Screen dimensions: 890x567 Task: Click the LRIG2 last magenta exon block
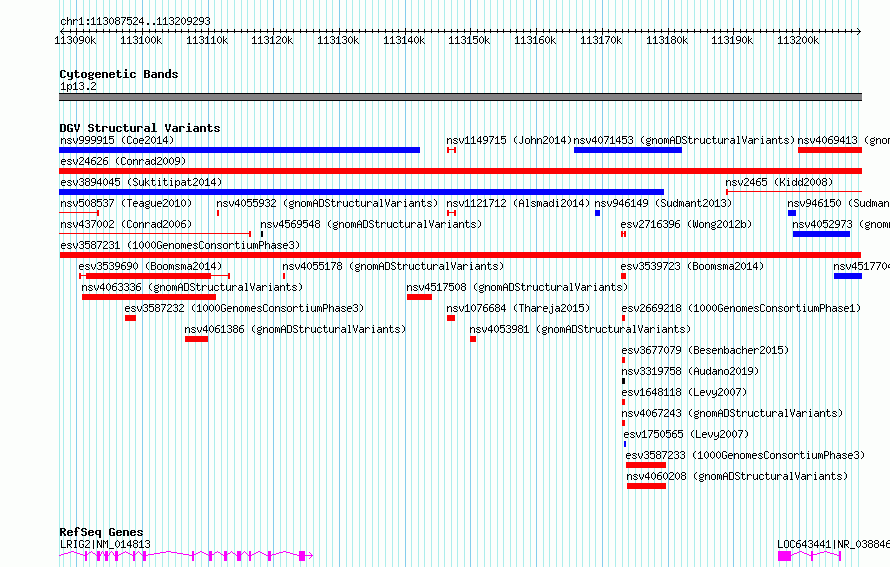click(x=303, y=556)
